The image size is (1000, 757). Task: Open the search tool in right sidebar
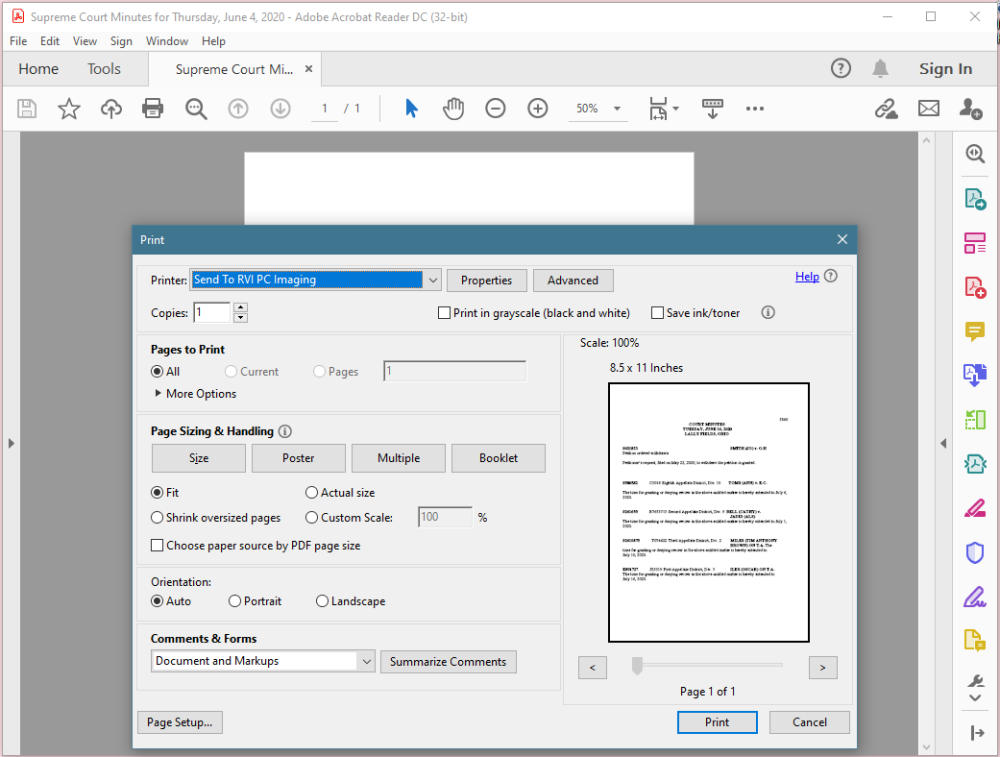coord(974,154)
